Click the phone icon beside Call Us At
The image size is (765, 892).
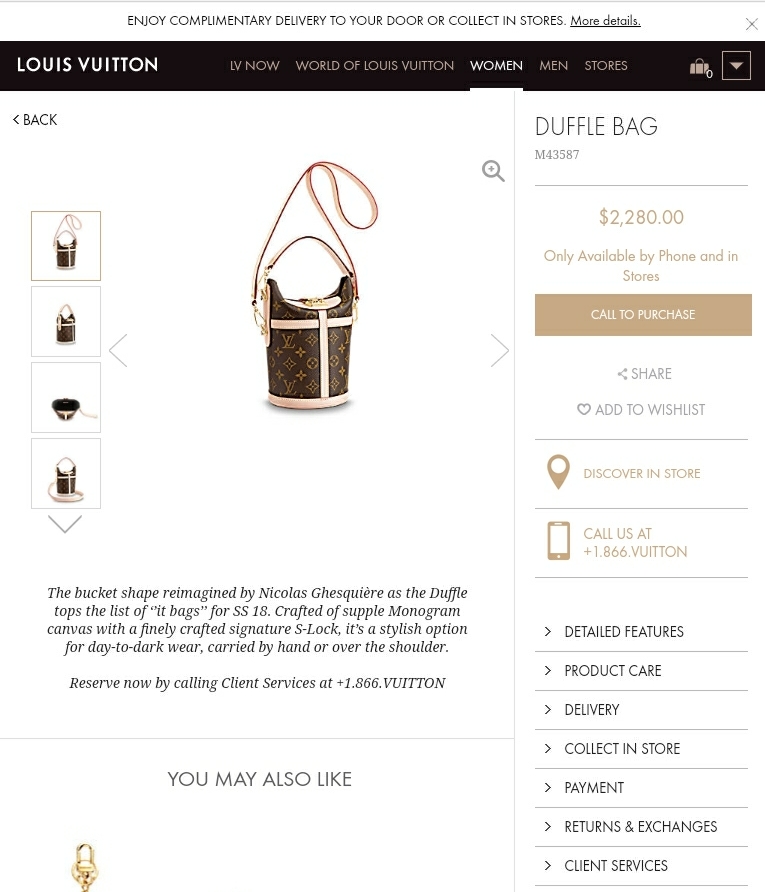pos(559,540)
